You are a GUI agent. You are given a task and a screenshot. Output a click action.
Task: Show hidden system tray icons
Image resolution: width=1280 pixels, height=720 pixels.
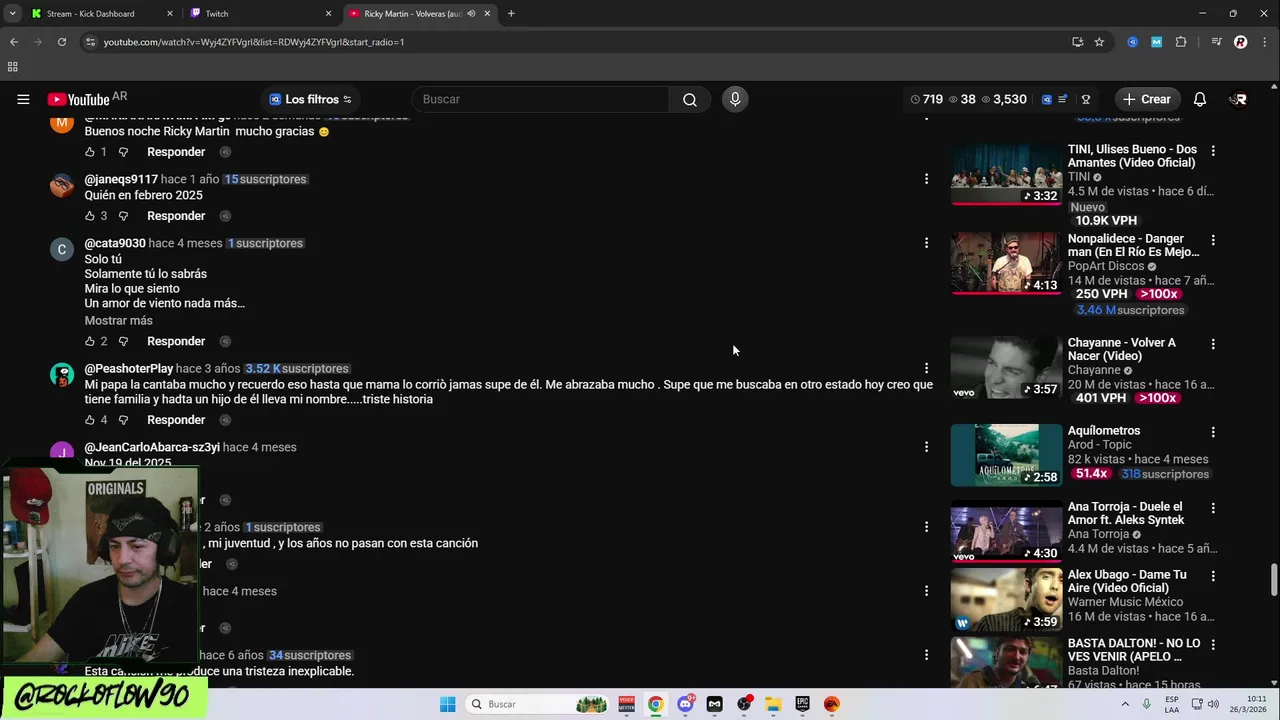[1126, 704]
